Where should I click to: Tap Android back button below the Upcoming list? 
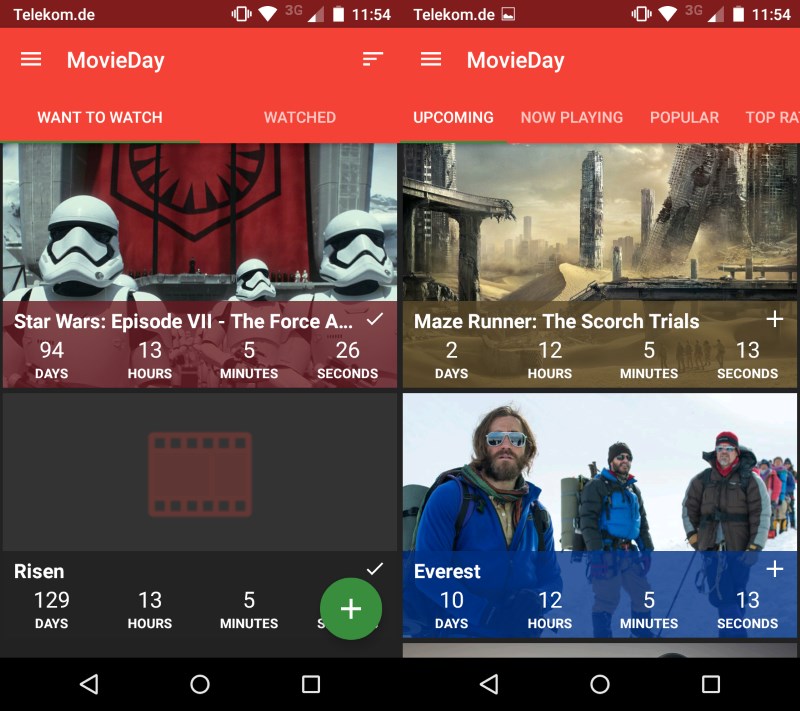click(x=489, y=684)
